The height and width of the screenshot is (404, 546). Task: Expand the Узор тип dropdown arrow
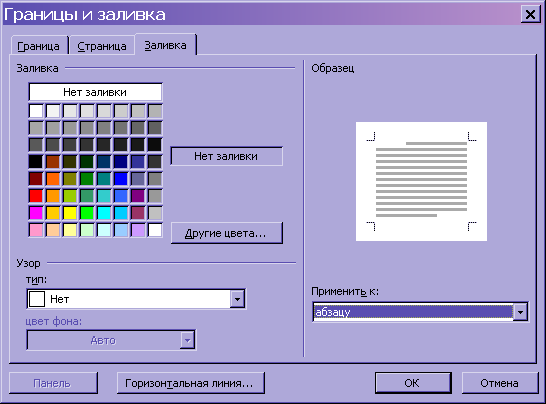point(237,299)
